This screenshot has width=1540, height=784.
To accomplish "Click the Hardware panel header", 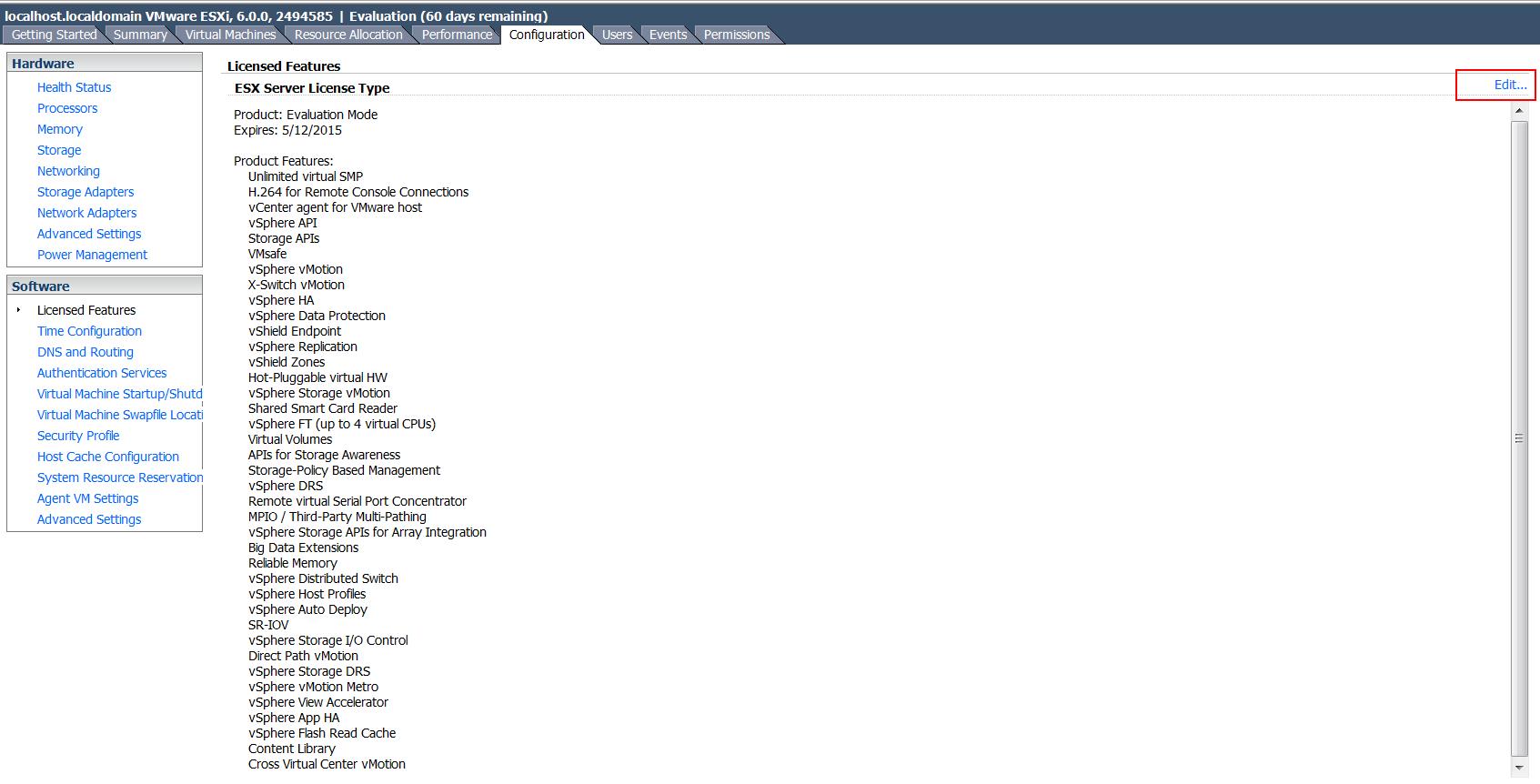I will point(105,63).
